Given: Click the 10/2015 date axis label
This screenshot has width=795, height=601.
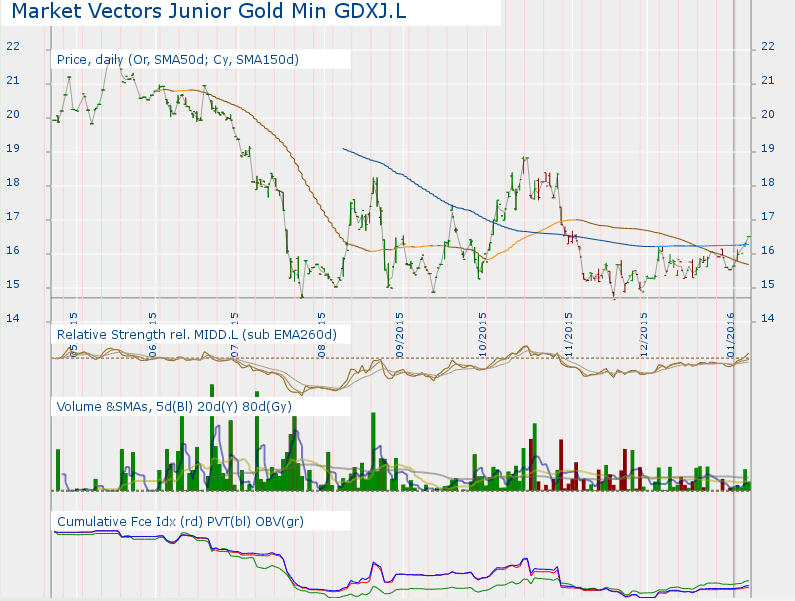Looking at the screenshot, I should (x=482, y=335).
